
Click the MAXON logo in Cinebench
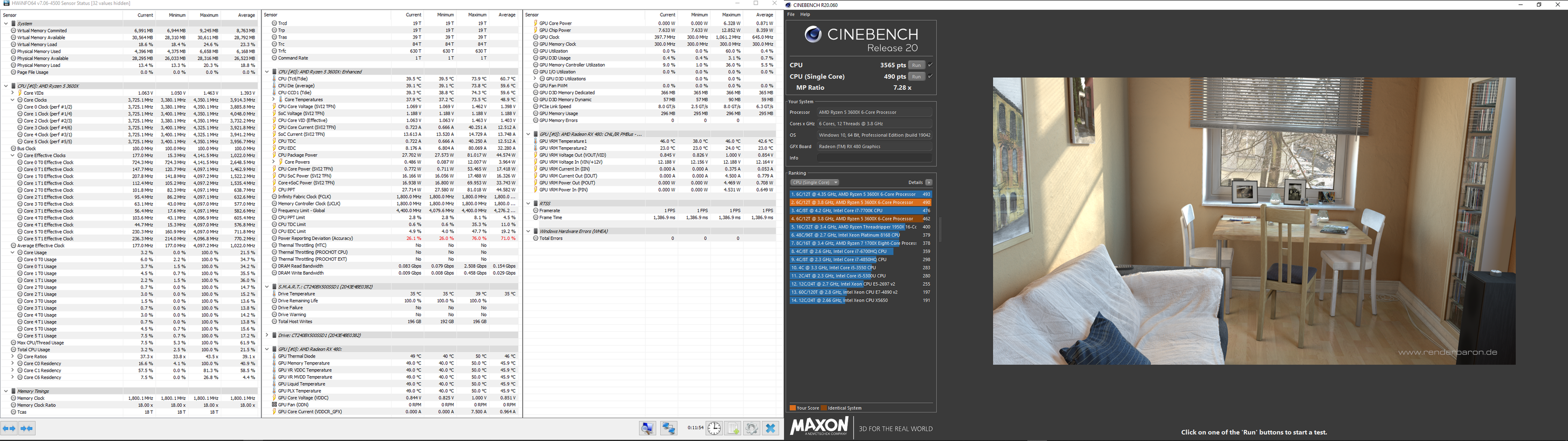point(819,427)
